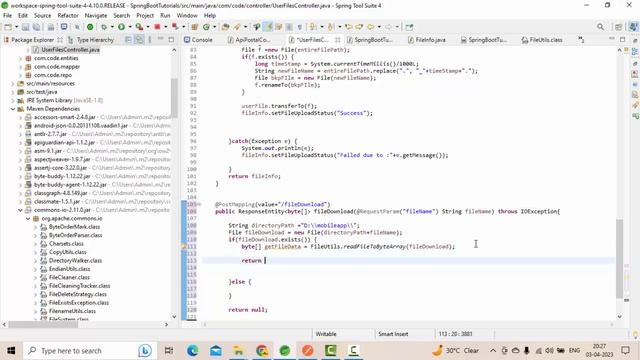Click the Windows Start button
Image resolution: width=640 pixels, height=360 pixels.
click(11, 351)
